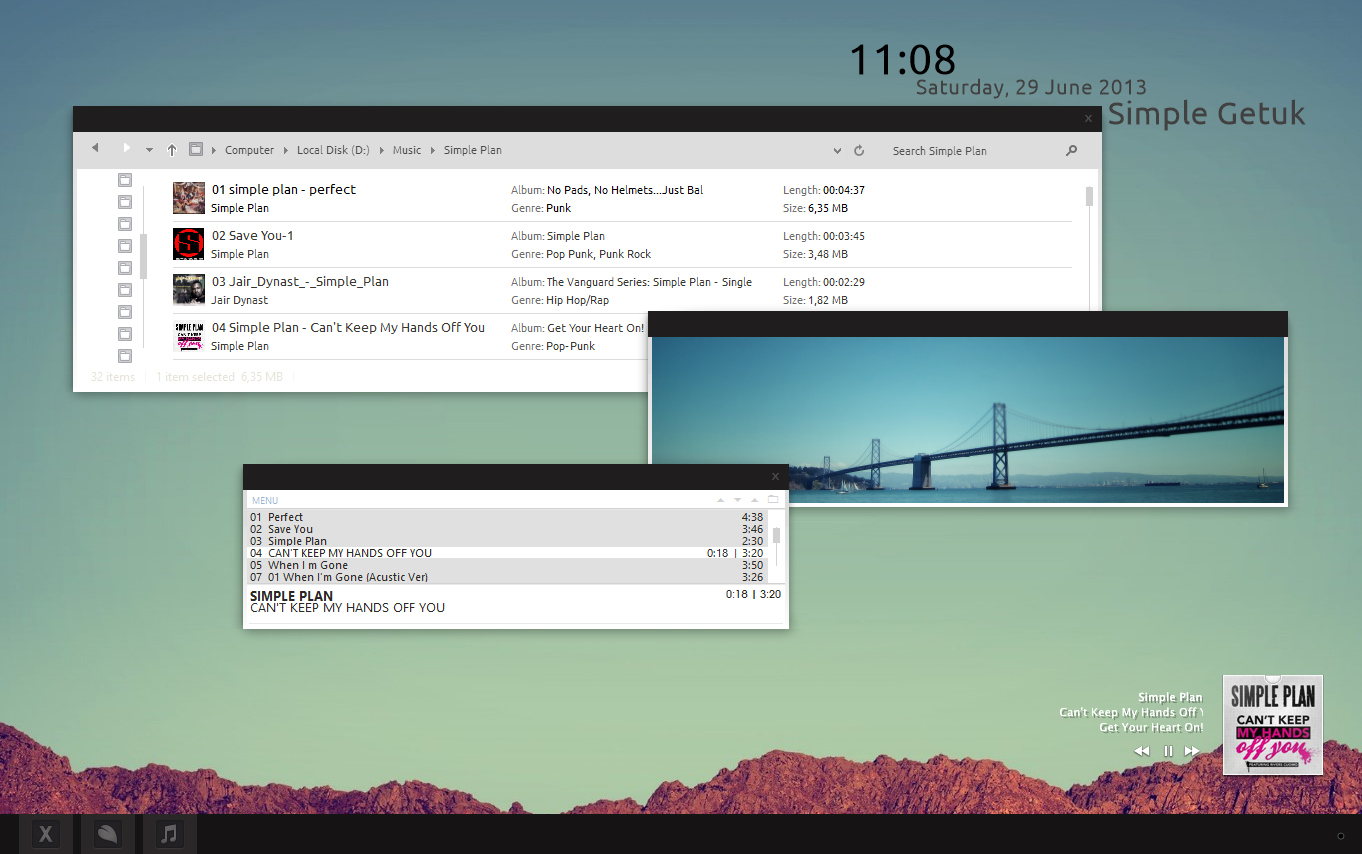Jump to Computer in the breadcrumb path
The image size is (1362, 854).
pos(249,150)
